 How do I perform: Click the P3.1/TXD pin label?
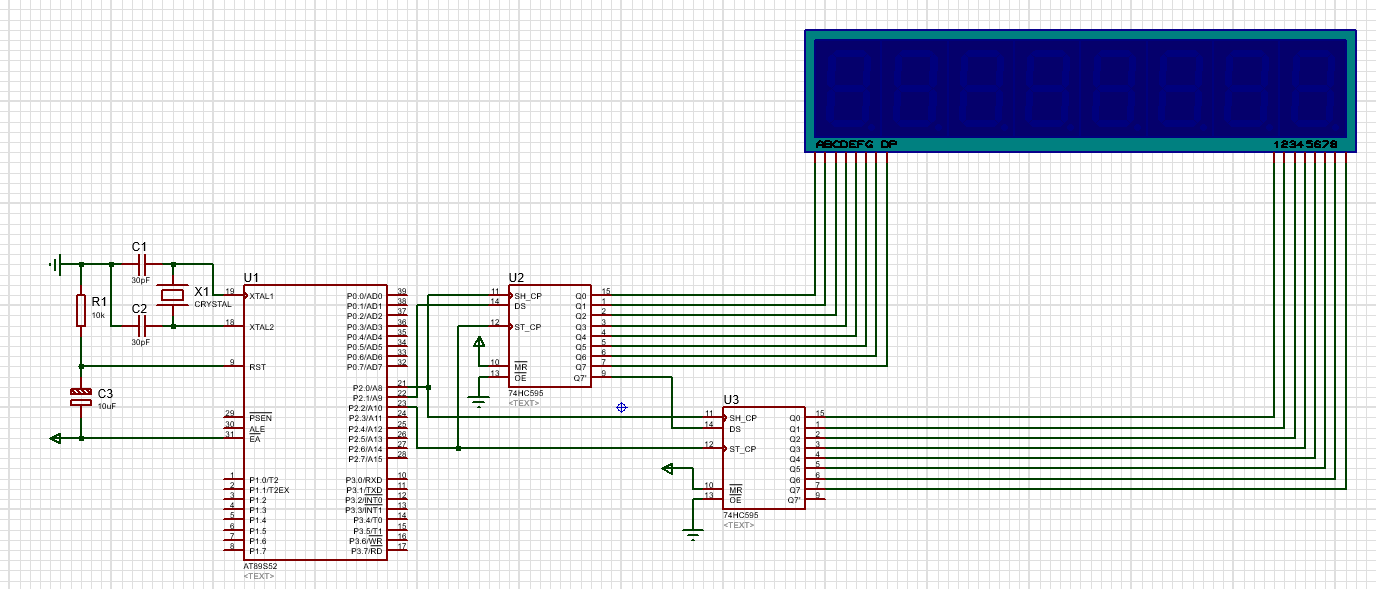click(365, 489)
